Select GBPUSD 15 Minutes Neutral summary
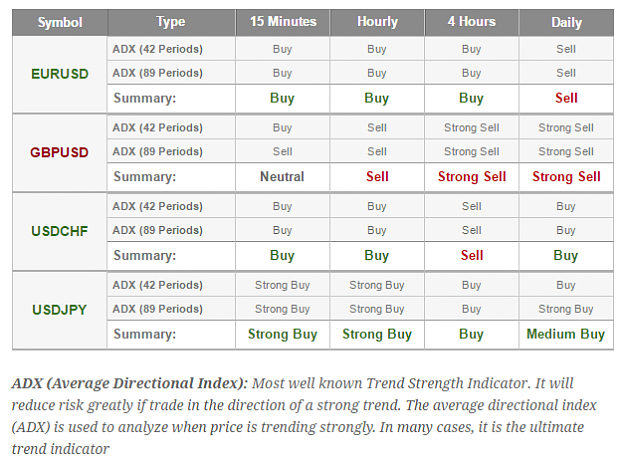The height and width of the screenshot is (469, 625). (x=282, y=177)
